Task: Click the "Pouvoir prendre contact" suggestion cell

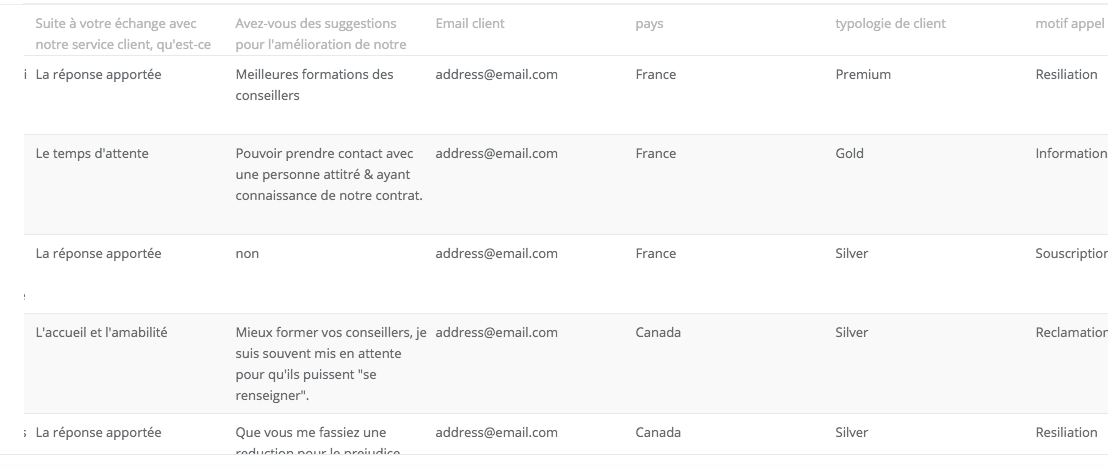Action: click(328, 174)
